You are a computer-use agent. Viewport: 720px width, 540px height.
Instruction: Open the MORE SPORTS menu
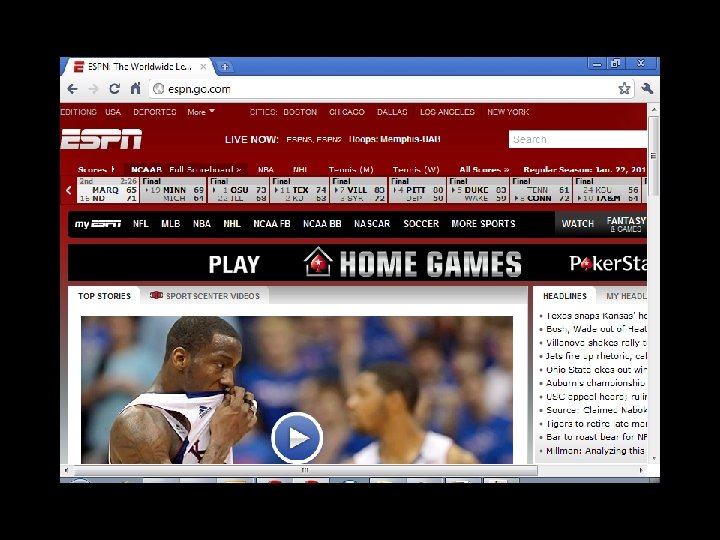coord(483,224)
